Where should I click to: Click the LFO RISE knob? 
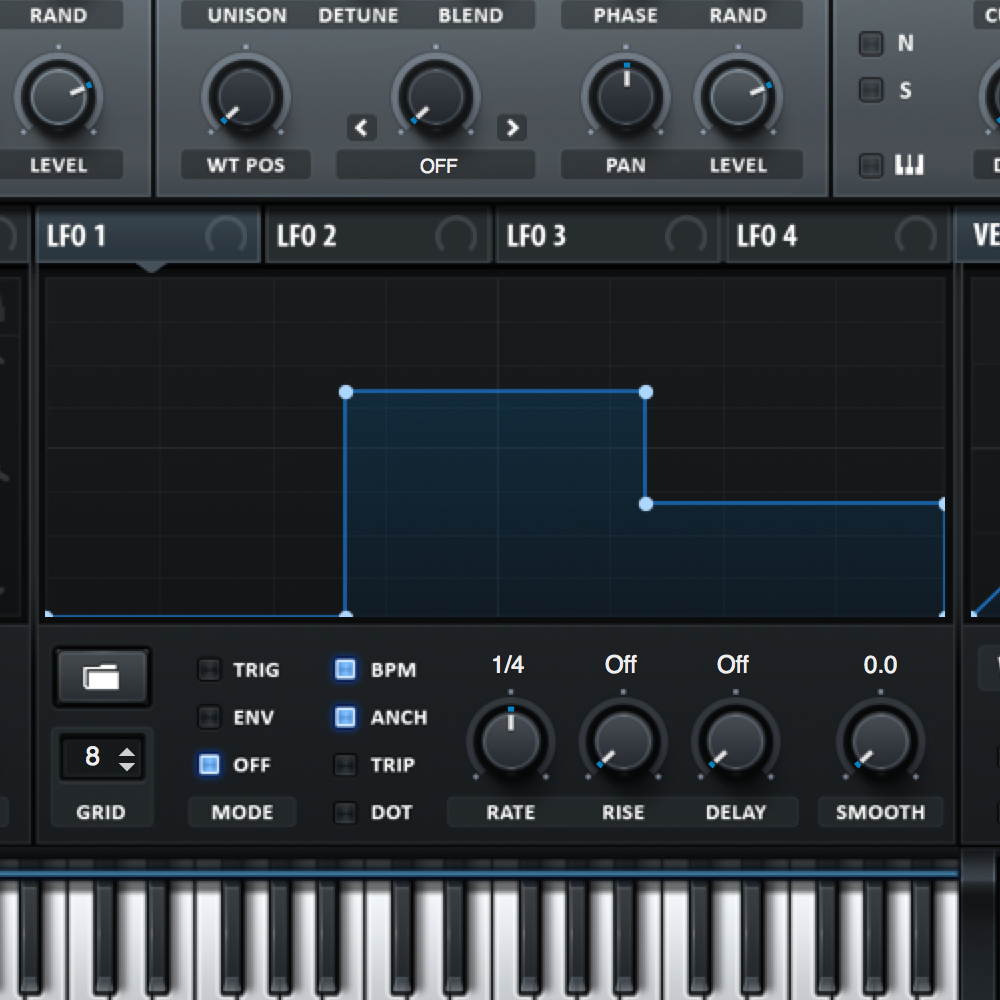point(623,741)
